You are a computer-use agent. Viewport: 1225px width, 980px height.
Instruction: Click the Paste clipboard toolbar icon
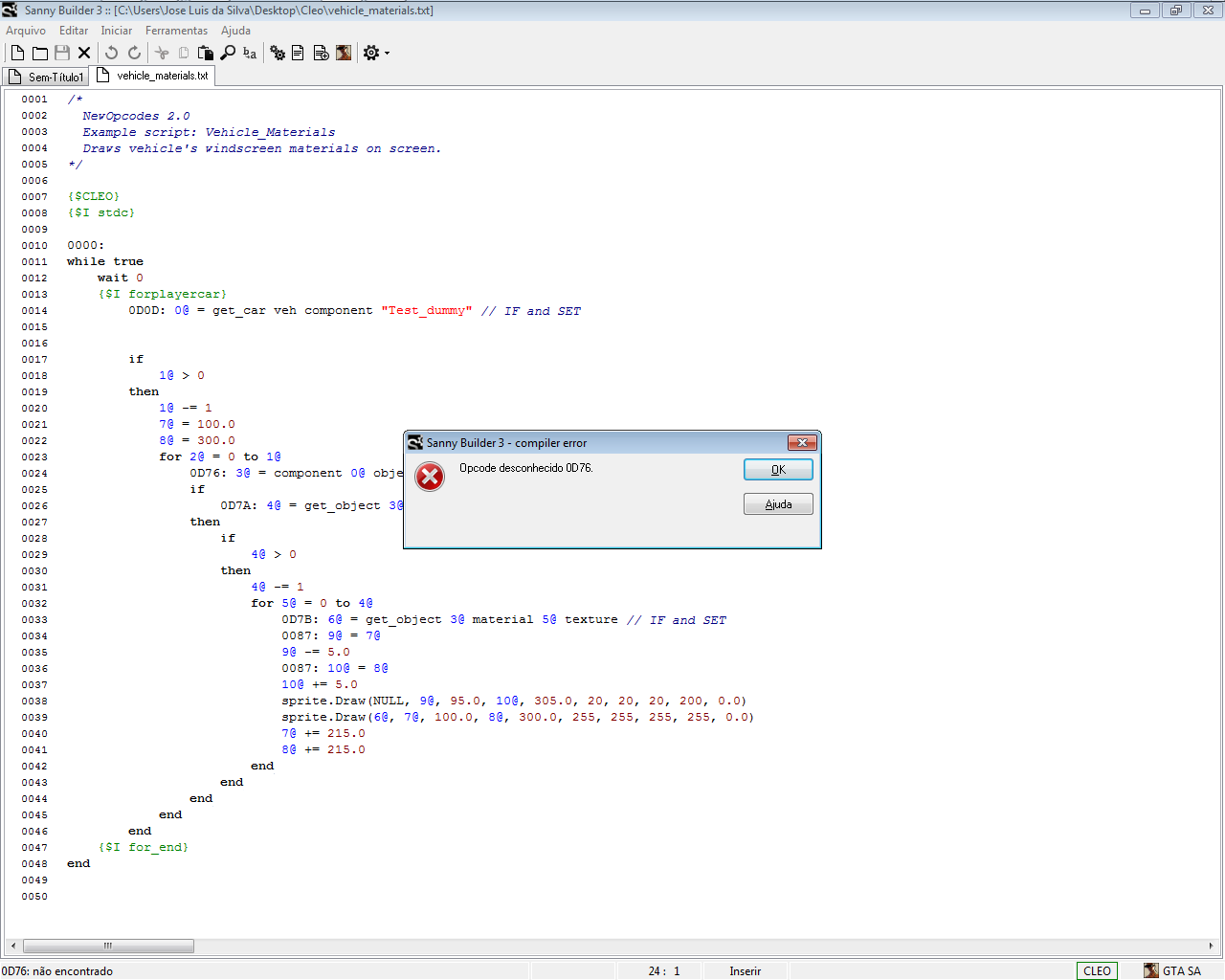coord(205,53)
